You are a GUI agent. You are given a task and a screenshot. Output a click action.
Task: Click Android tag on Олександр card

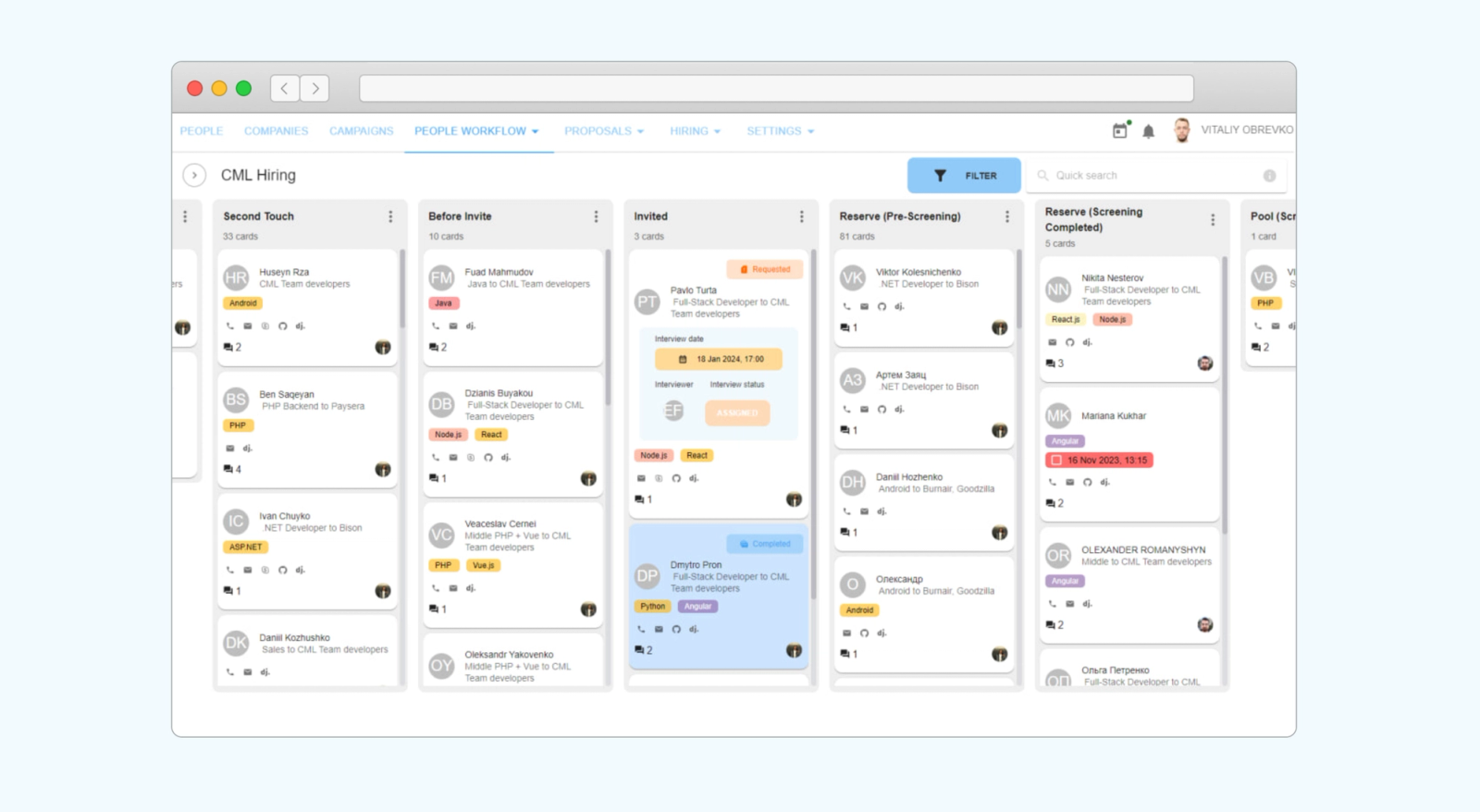(859, 610)
